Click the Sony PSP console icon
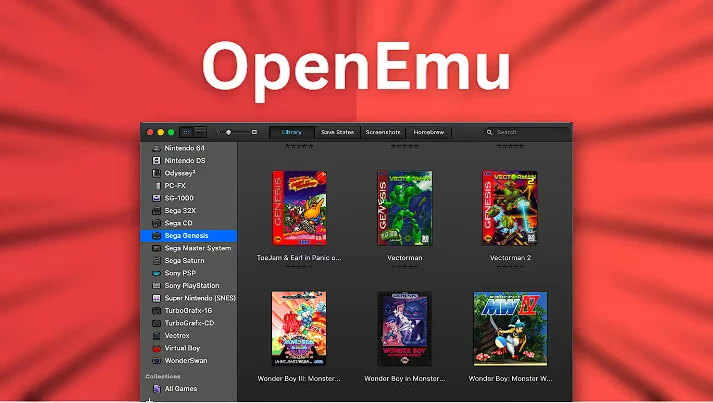The width and height of the screenshot is (713, 403). [156, 273]
